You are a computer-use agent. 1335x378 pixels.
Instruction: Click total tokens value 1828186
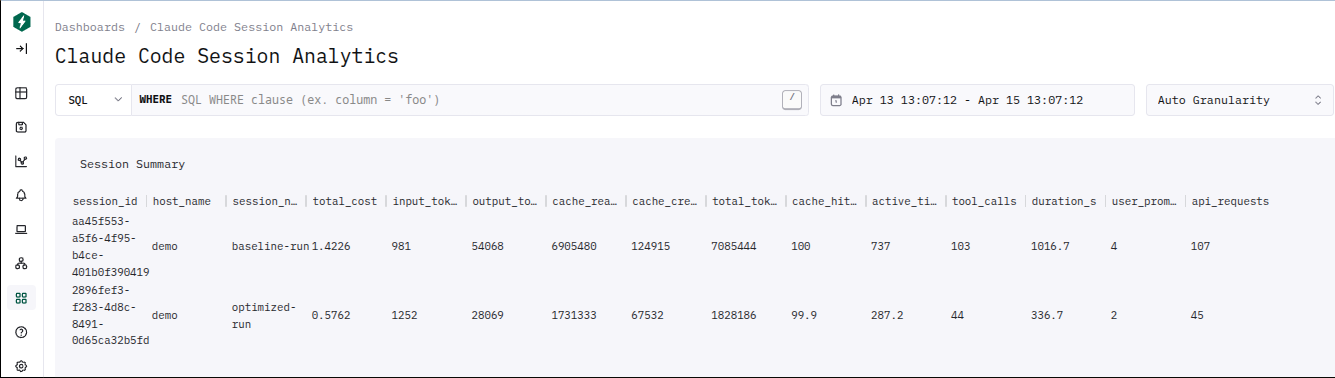[x=734, y=315]
